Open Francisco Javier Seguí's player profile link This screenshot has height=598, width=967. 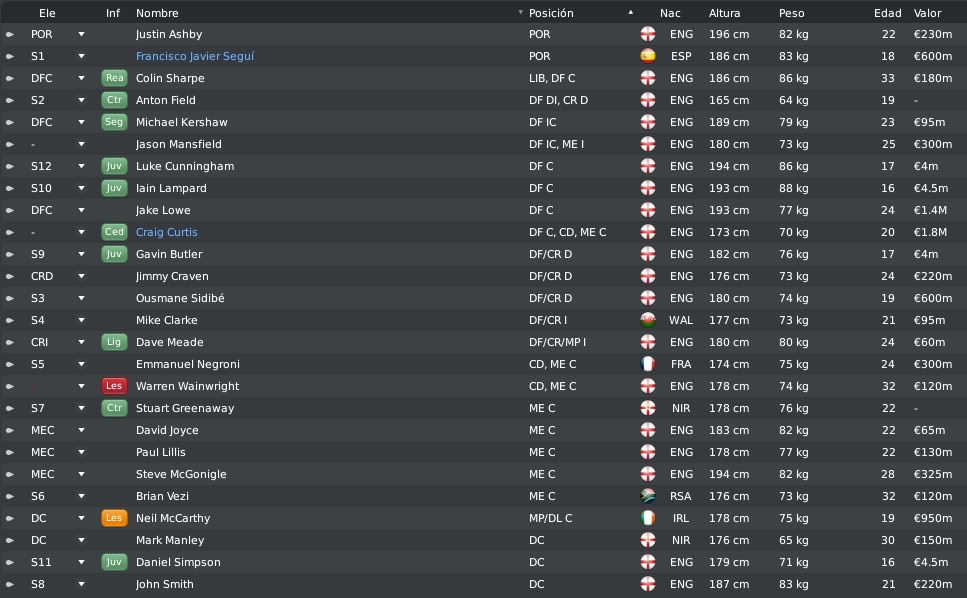coord(195,56)
